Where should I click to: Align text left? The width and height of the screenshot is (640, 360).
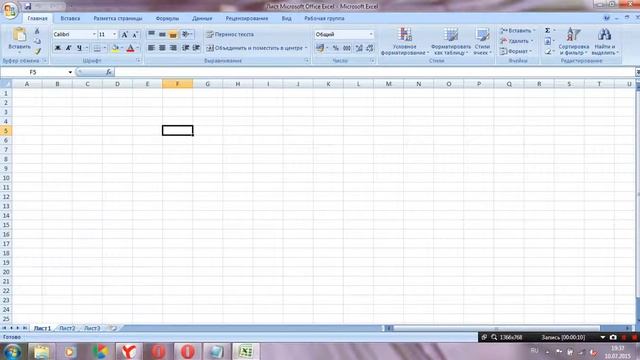[x=151, y=48]
